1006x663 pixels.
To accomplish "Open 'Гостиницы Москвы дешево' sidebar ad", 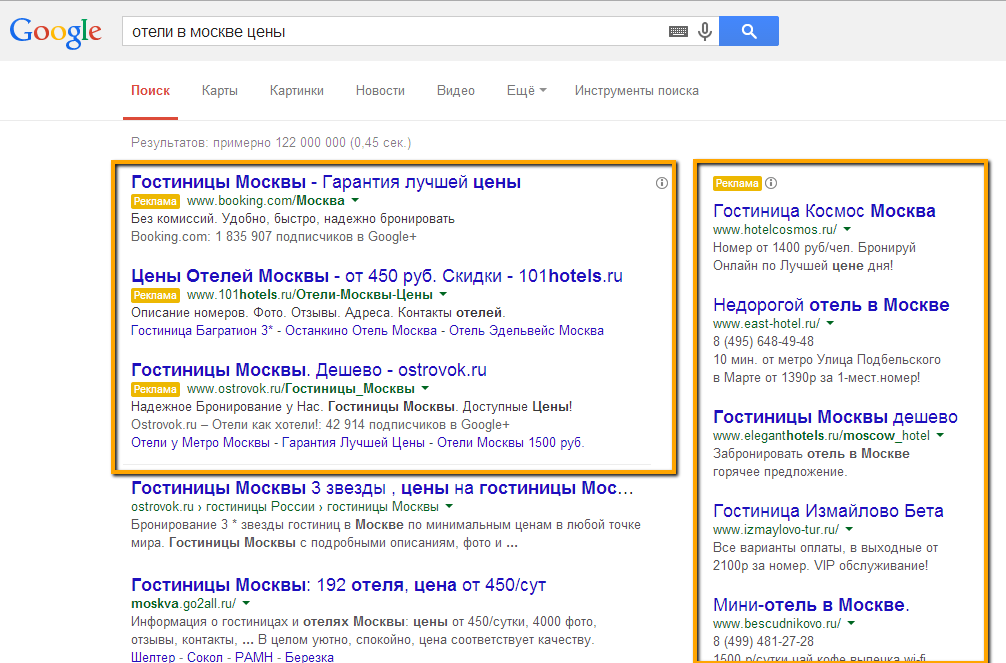I will 835,417.
